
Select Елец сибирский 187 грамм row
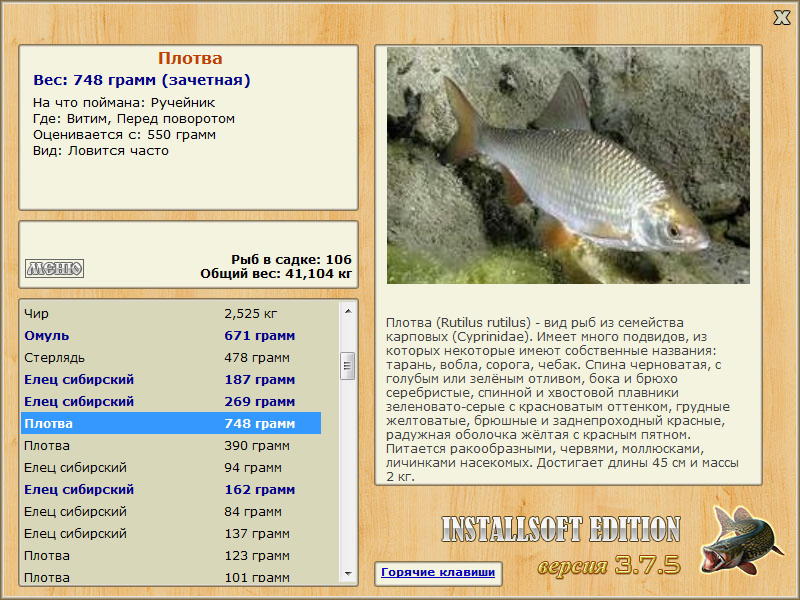coord(171,379)
